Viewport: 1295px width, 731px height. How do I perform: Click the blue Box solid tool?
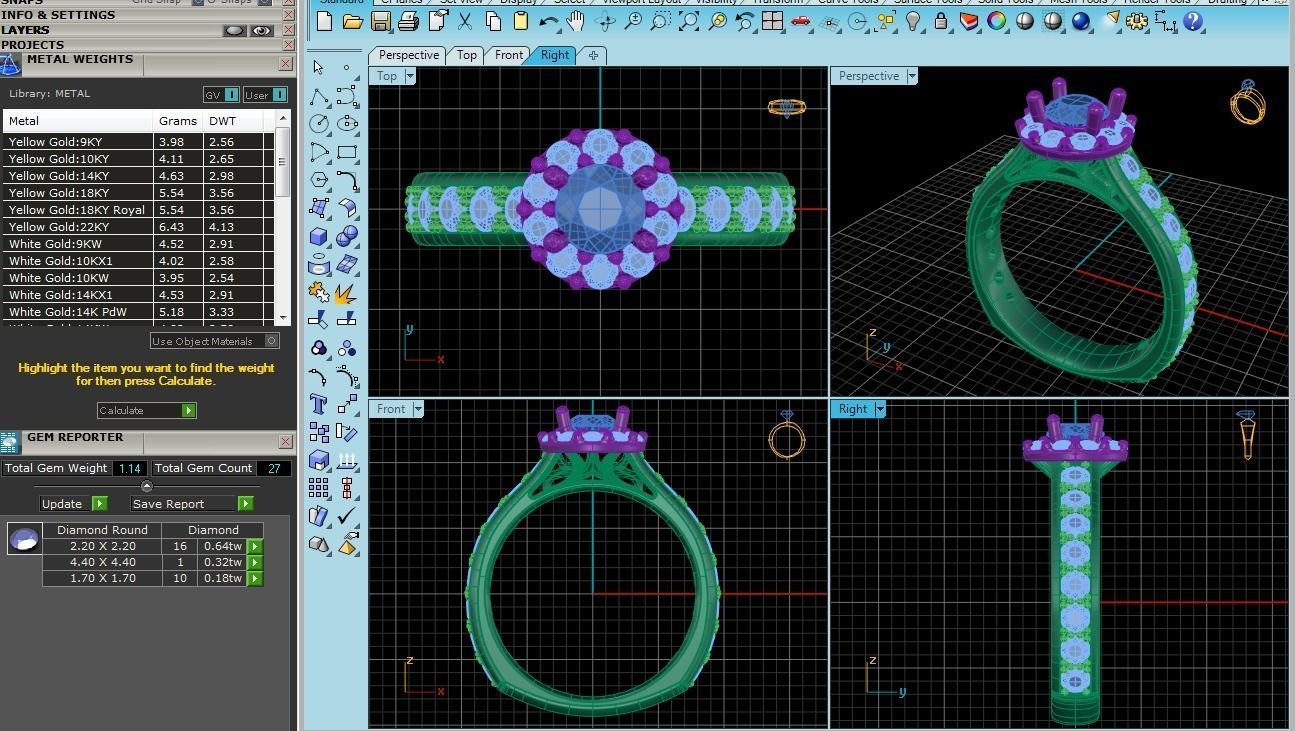pos(318,237)
